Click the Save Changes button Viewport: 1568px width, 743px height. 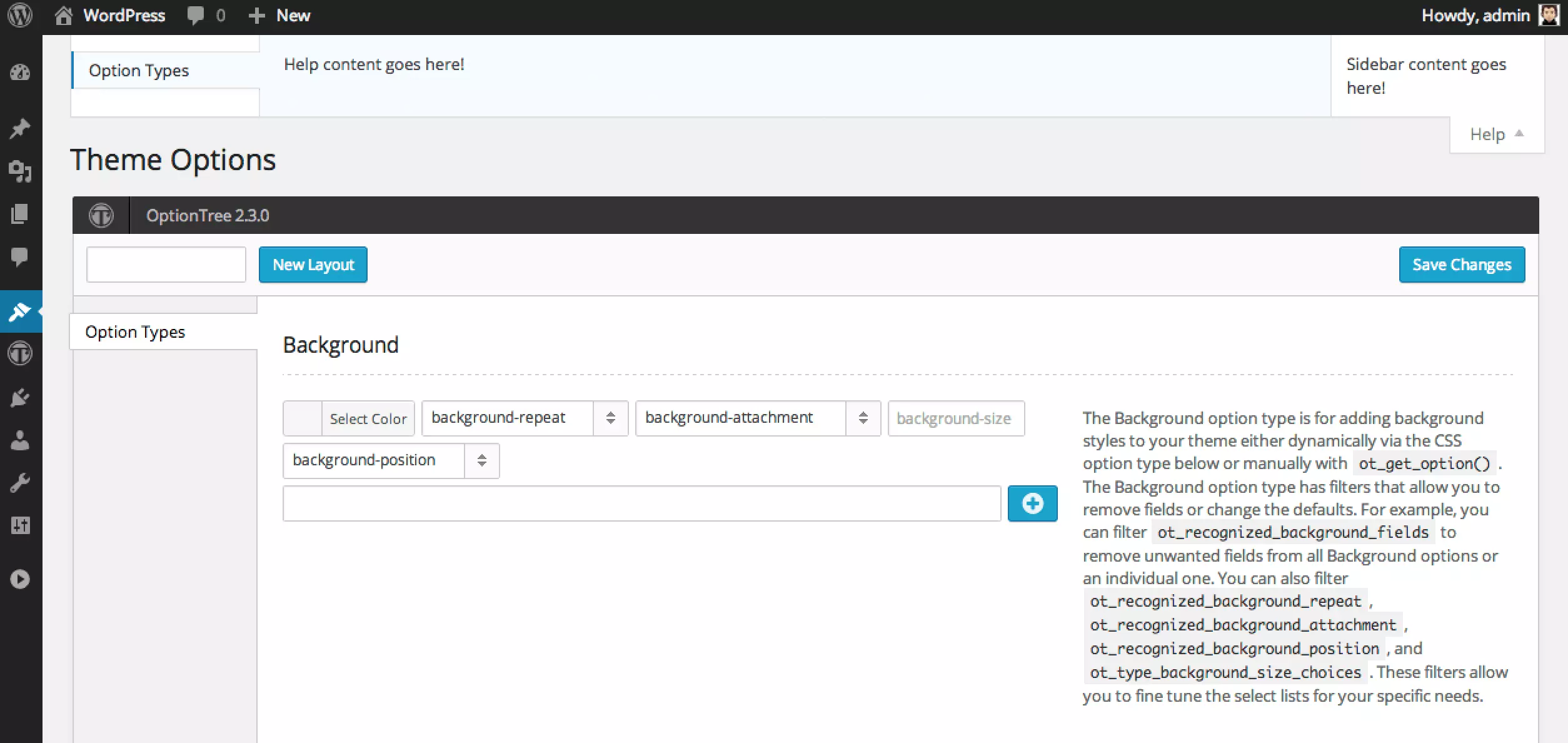pyautogui.click(x=1461, y=265)
